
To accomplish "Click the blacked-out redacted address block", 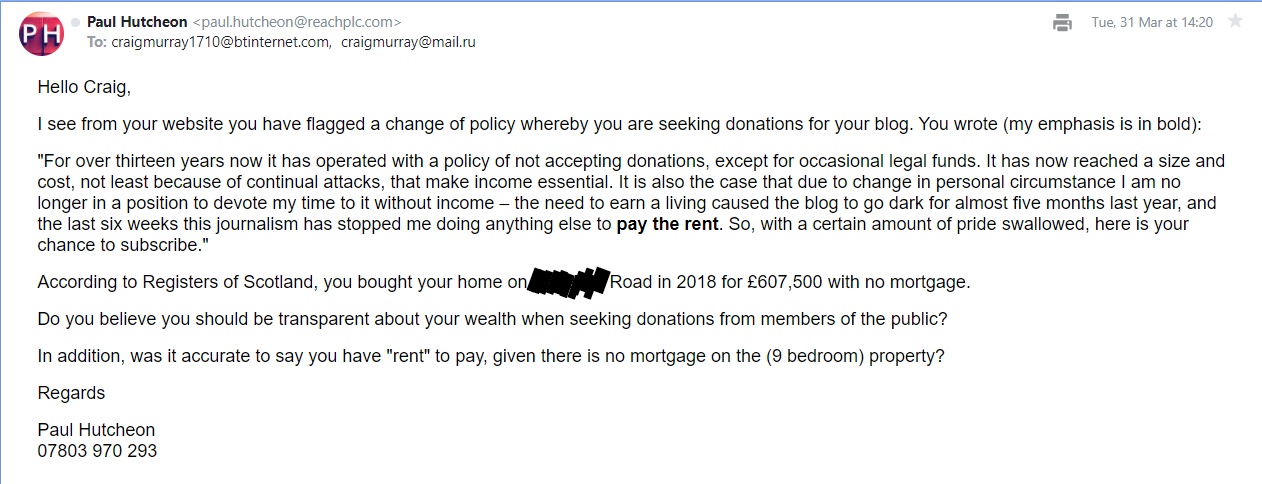I will (x=568, y=283).
